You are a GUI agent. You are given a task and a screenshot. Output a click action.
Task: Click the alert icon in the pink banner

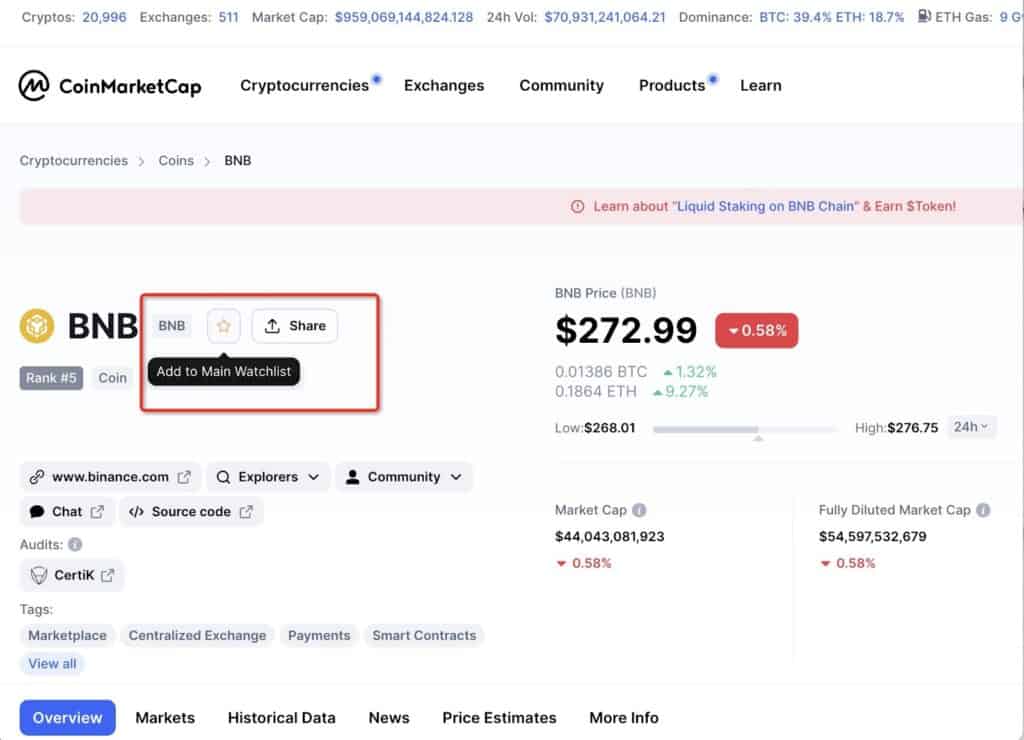[x=577, y=206]
